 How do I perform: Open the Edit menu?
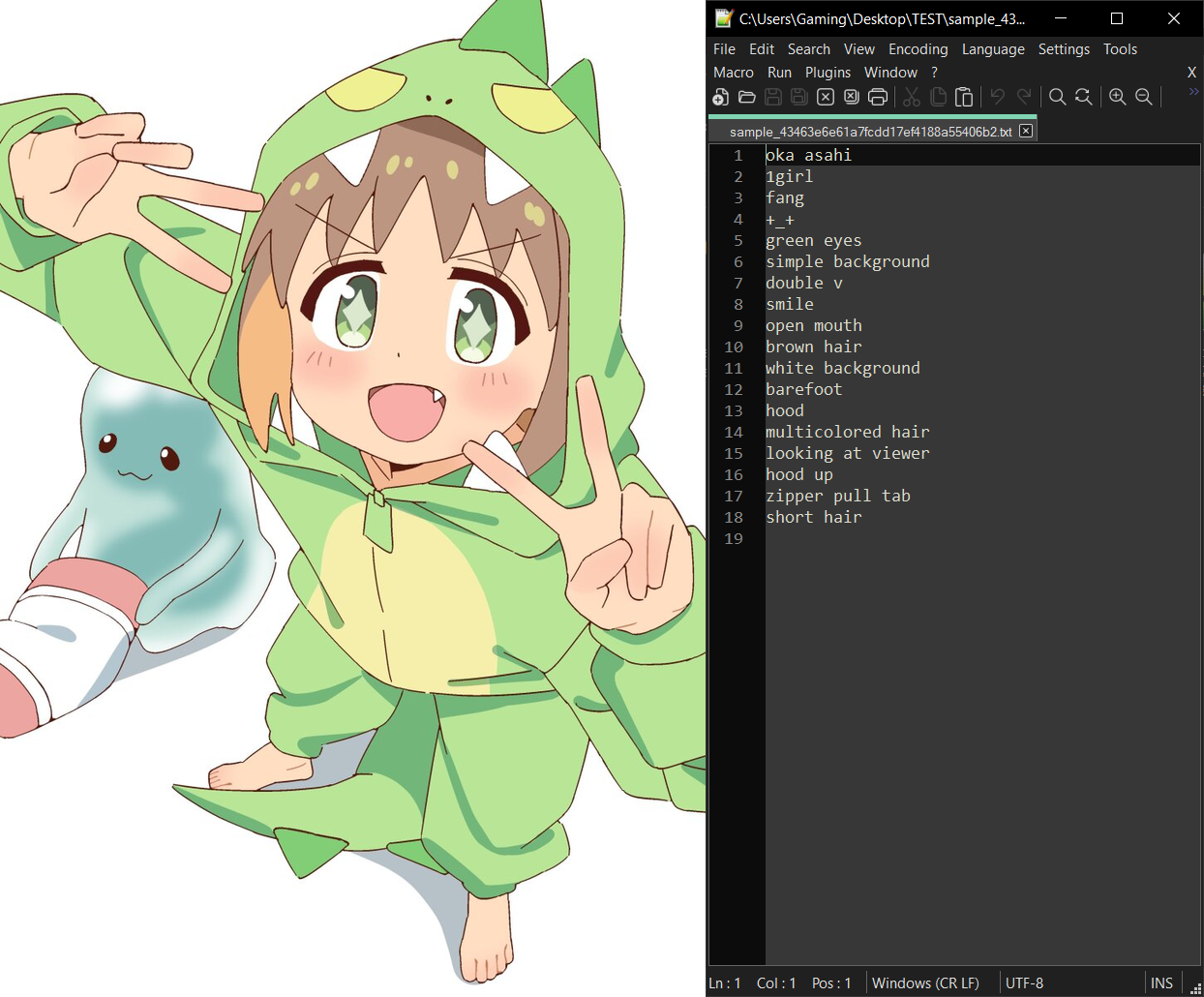tap(762, 49)
